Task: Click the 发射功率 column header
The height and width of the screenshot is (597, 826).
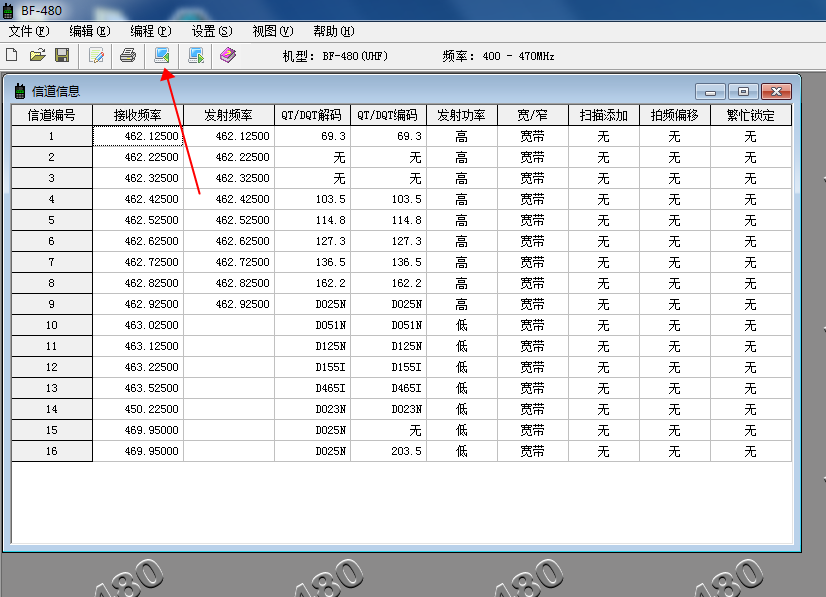Action: tap(461, 115)
